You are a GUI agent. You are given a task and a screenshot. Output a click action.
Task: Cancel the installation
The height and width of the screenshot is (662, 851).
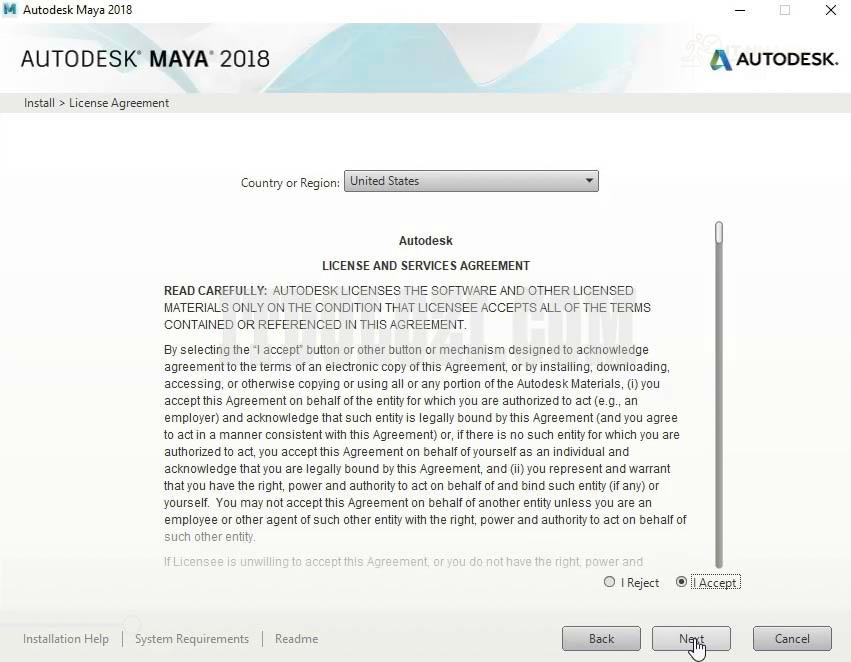pos(791,639)
